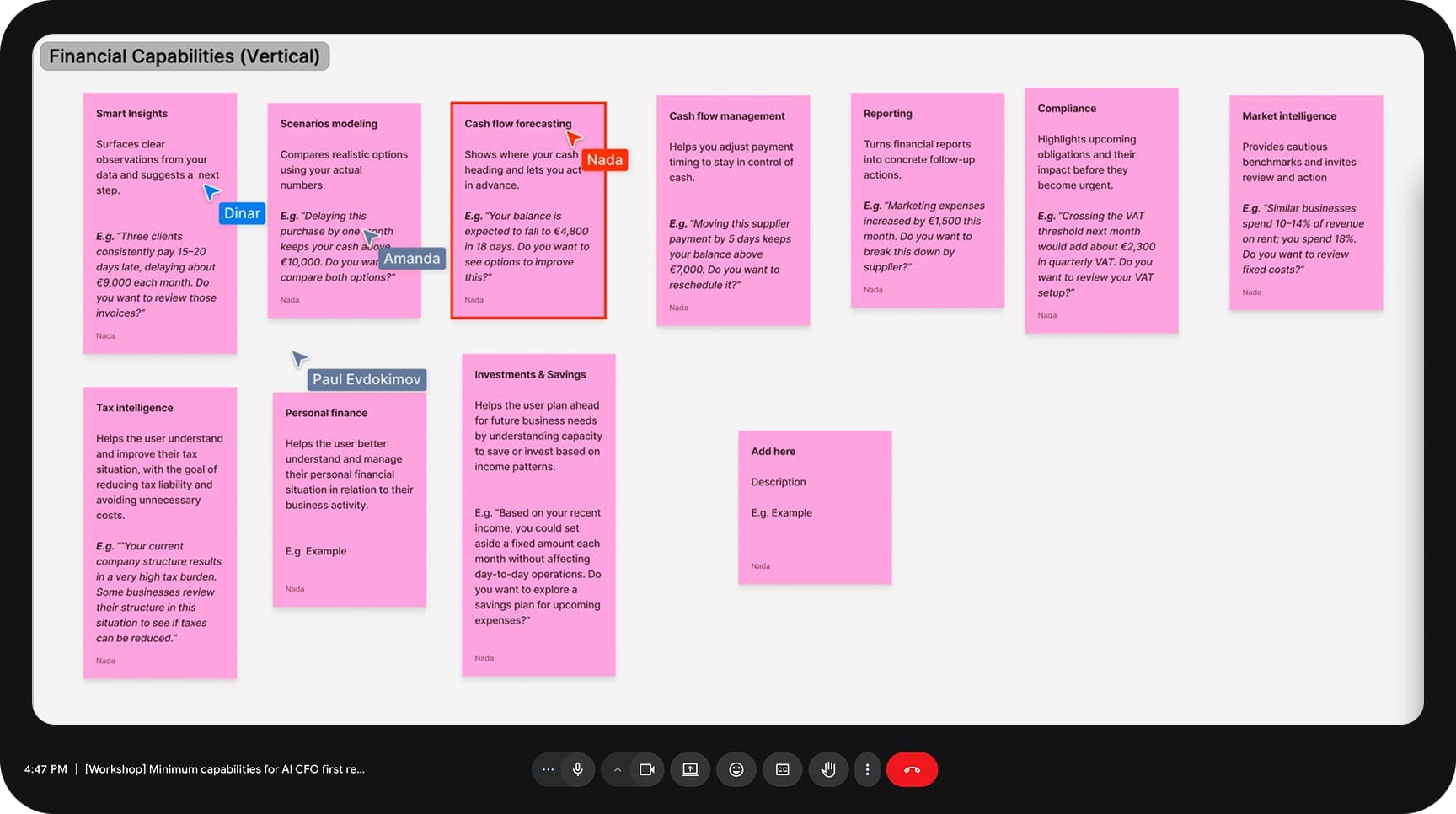1456x814 pixels.
Task: Open the emoji reactions button
Action: tap(736, 769)
